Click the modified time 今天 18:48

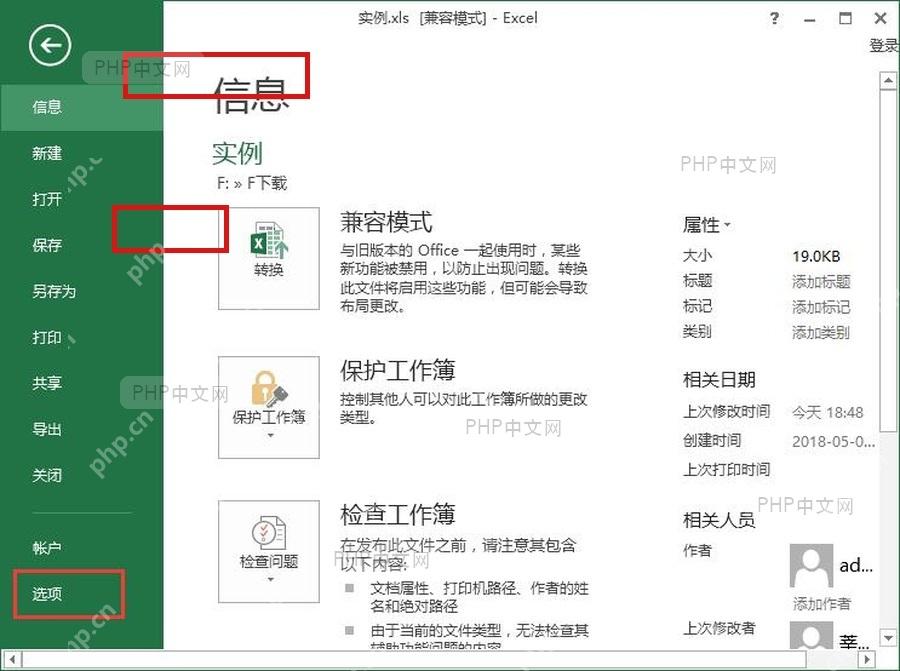pos(828,412)
